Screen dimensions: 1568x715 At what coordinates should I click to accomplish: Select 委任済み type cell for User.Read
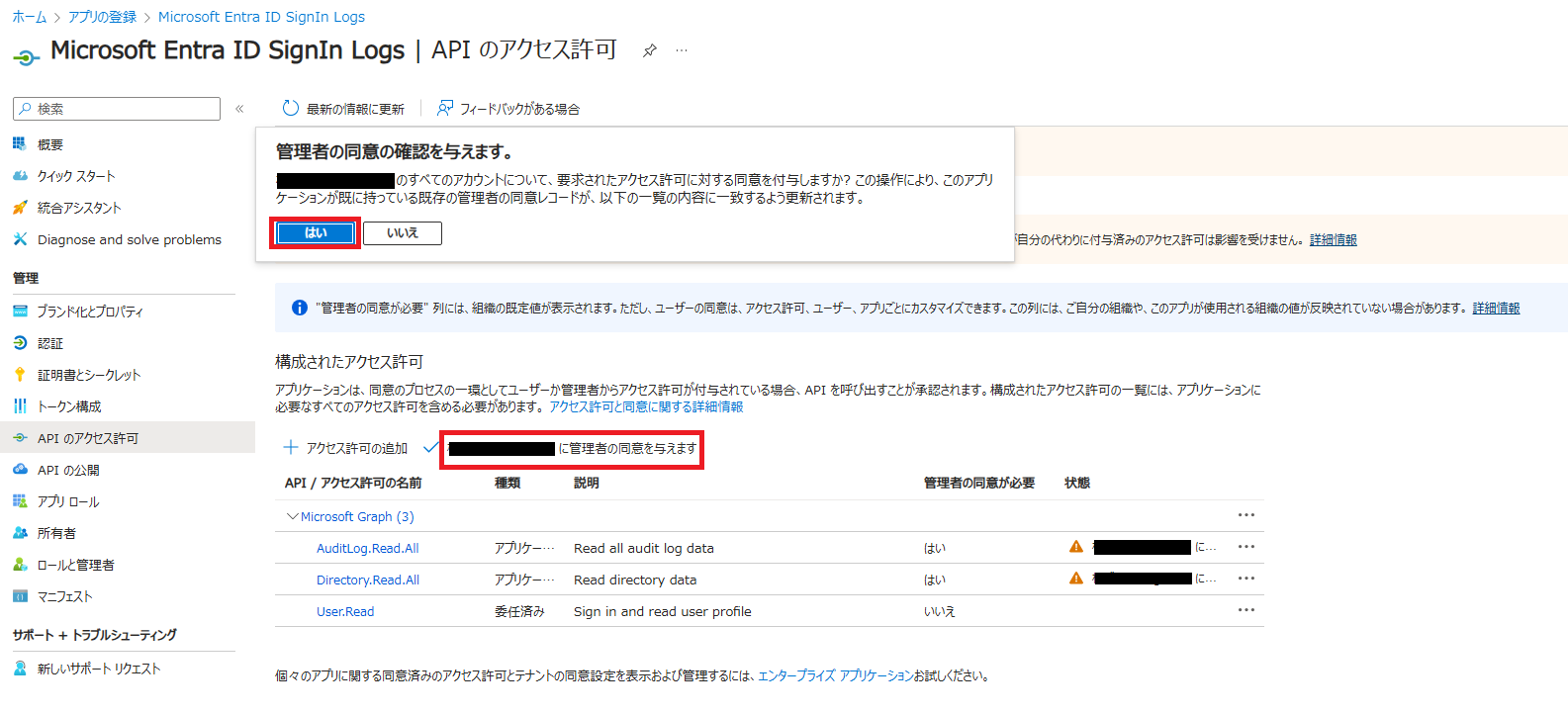pos(519,611)
